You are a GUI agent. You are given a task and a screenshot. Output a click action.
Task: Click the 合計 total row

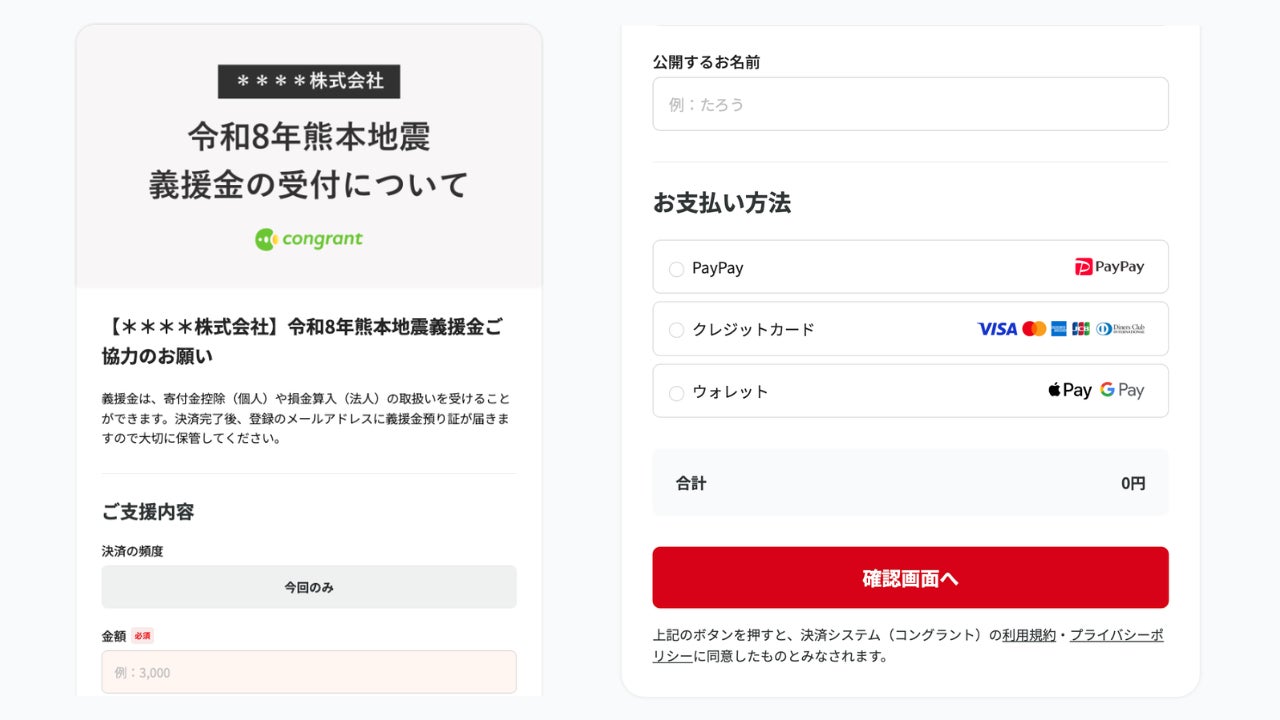(910, 483)
